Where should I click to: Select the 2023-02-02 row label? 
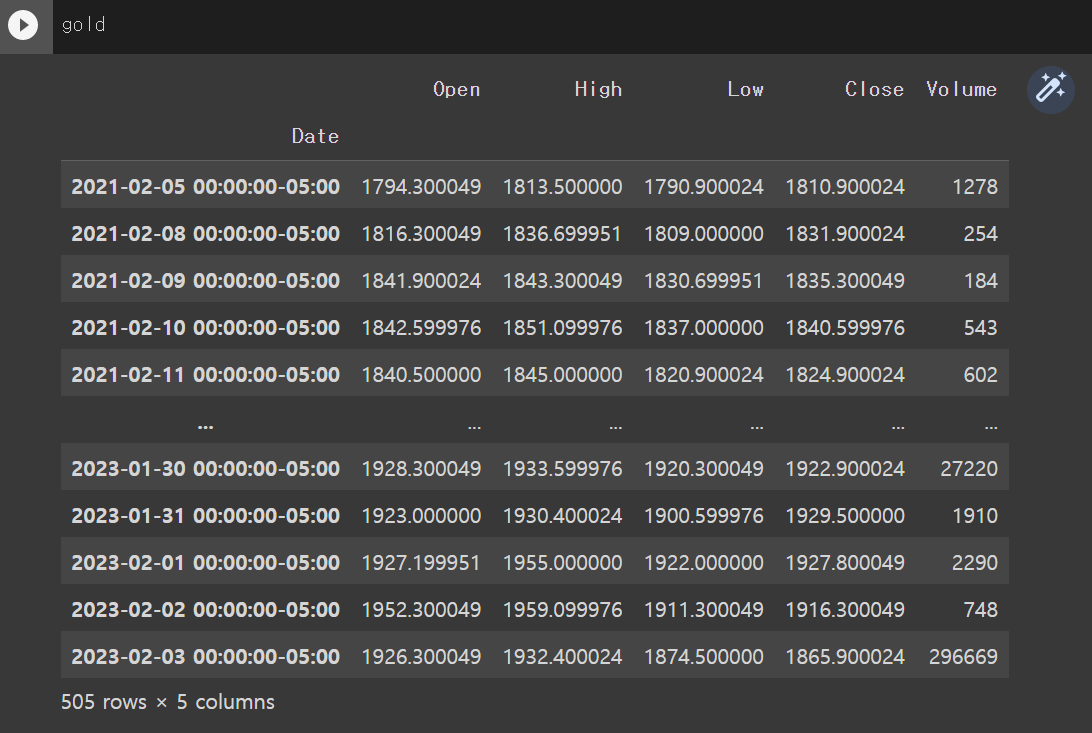[x=205, y=610]
